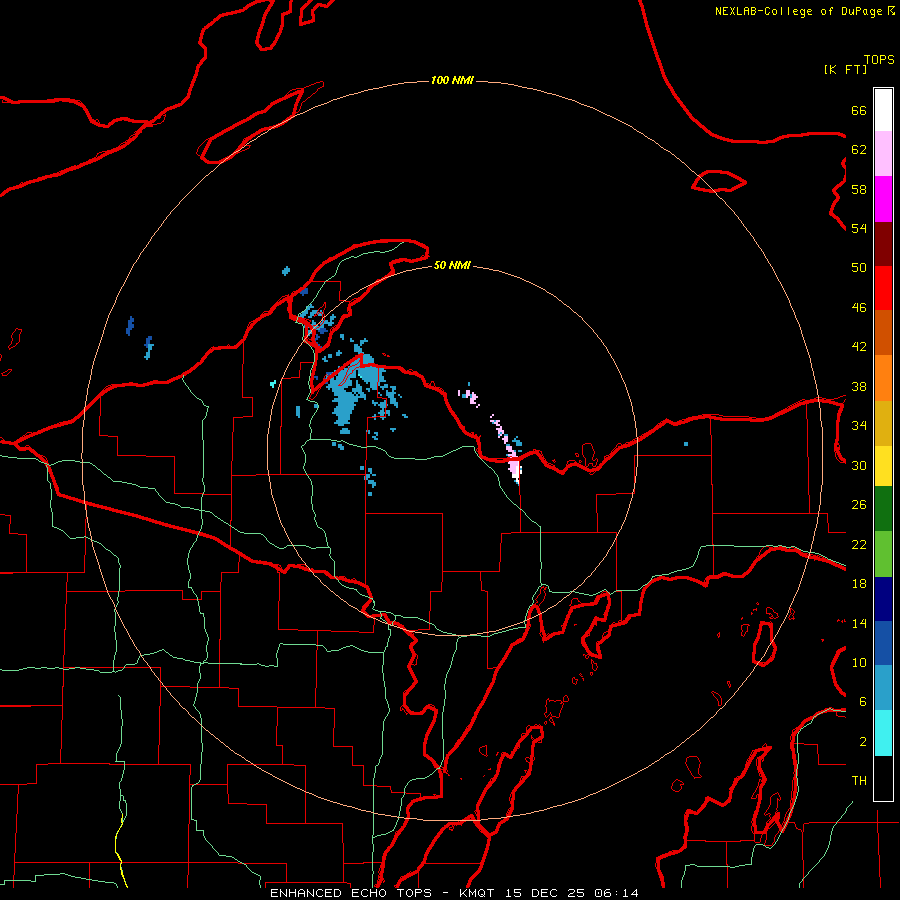Click the white color swatch above 66

(x=883, y=110)
